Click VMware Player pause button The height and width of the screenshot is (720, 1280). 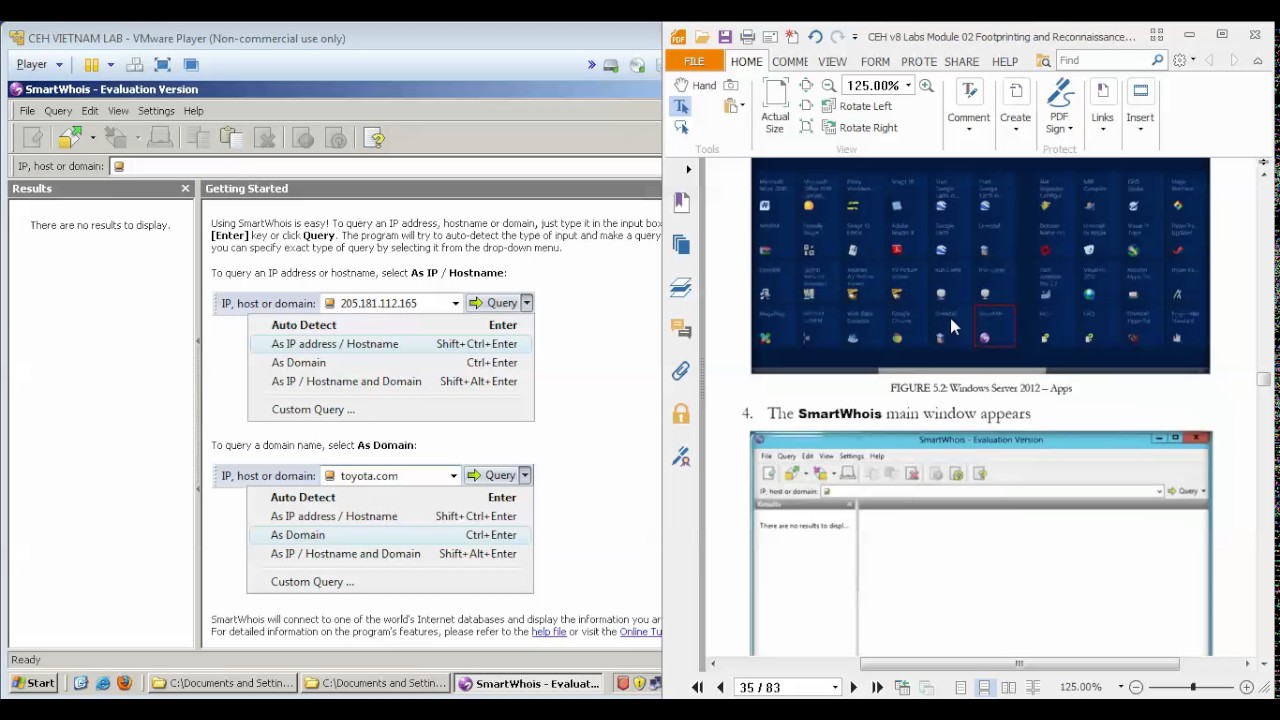click(91, 65)
